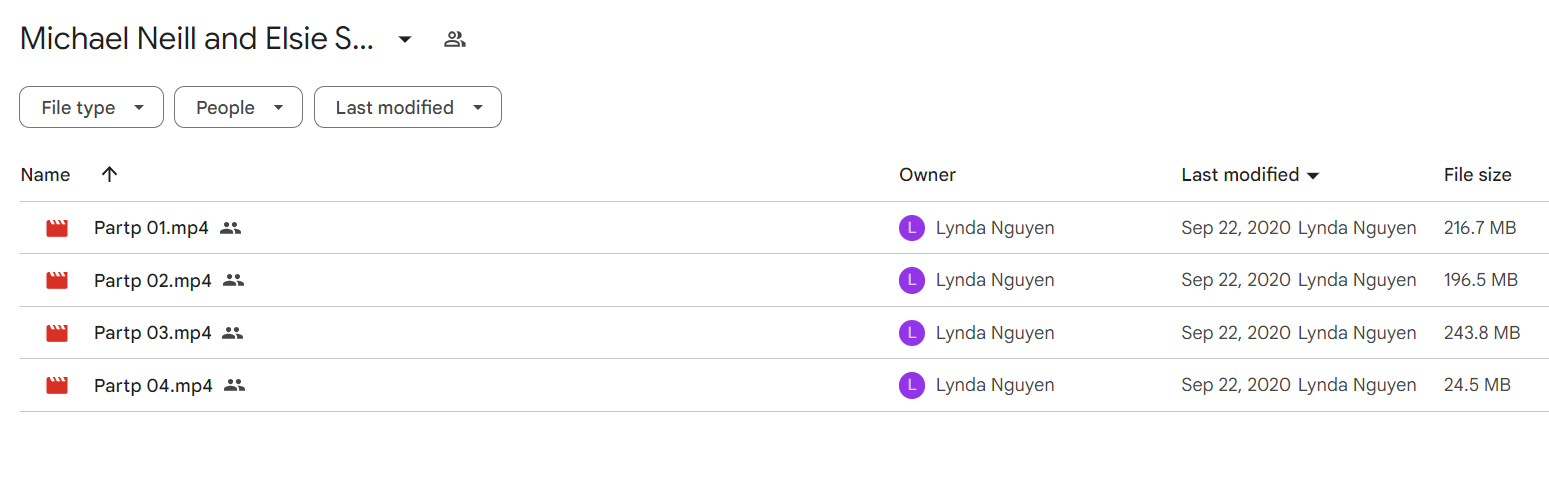Click Lynda Nguyen avatar in Partp 04 row
This screenshot has width=1549, height=500.
pos(911,385)
